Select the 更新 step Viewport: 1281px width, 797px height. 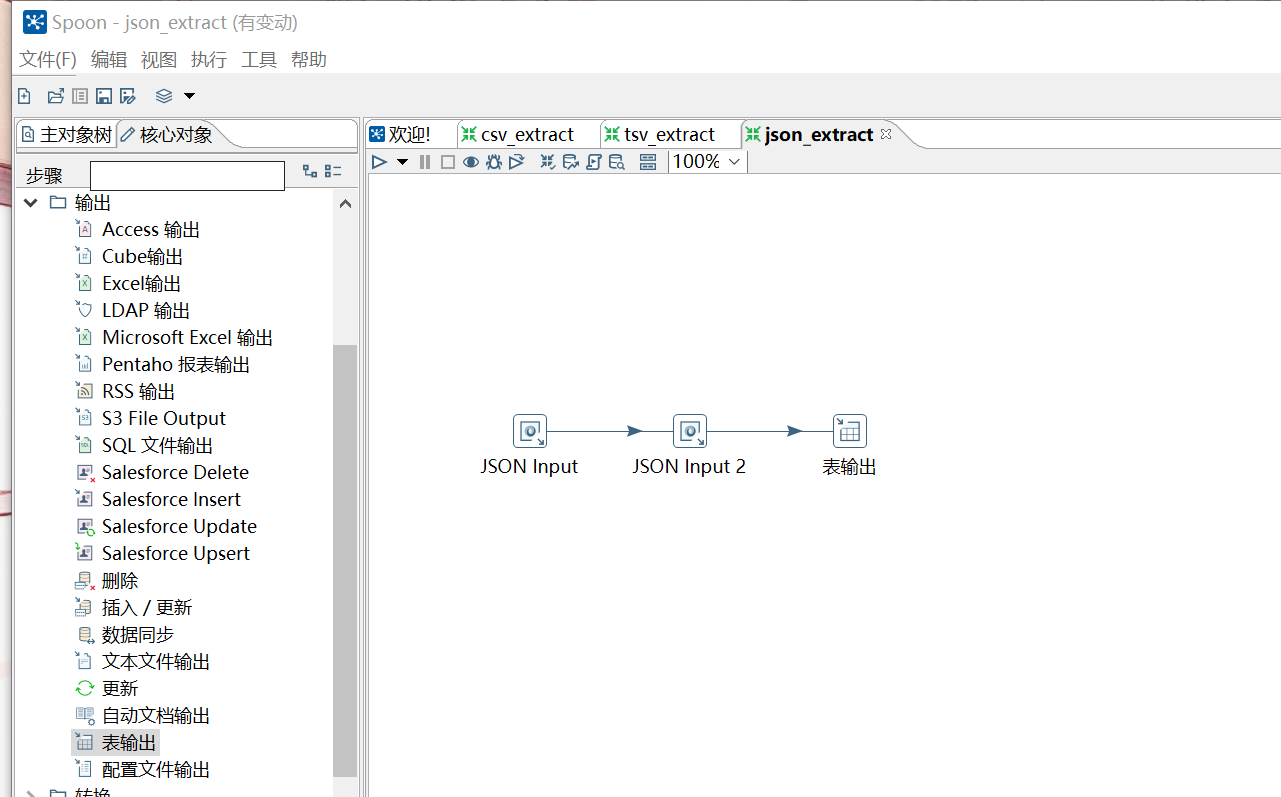coord(107,689)
